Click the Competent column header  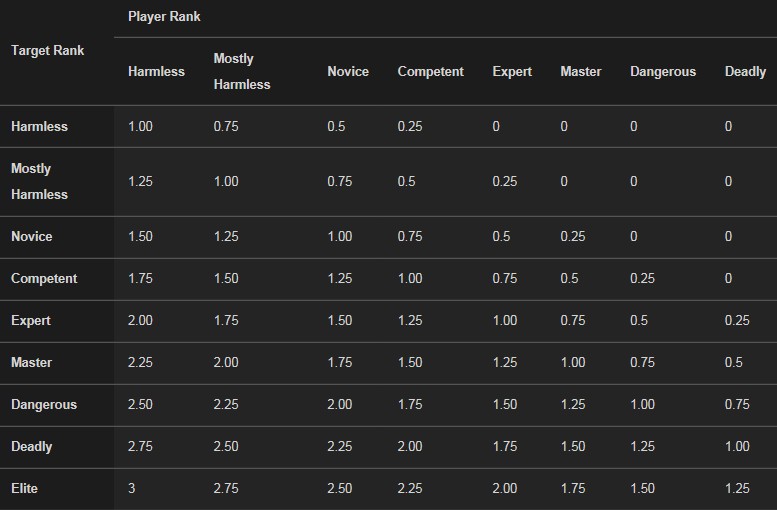point(431,71)
